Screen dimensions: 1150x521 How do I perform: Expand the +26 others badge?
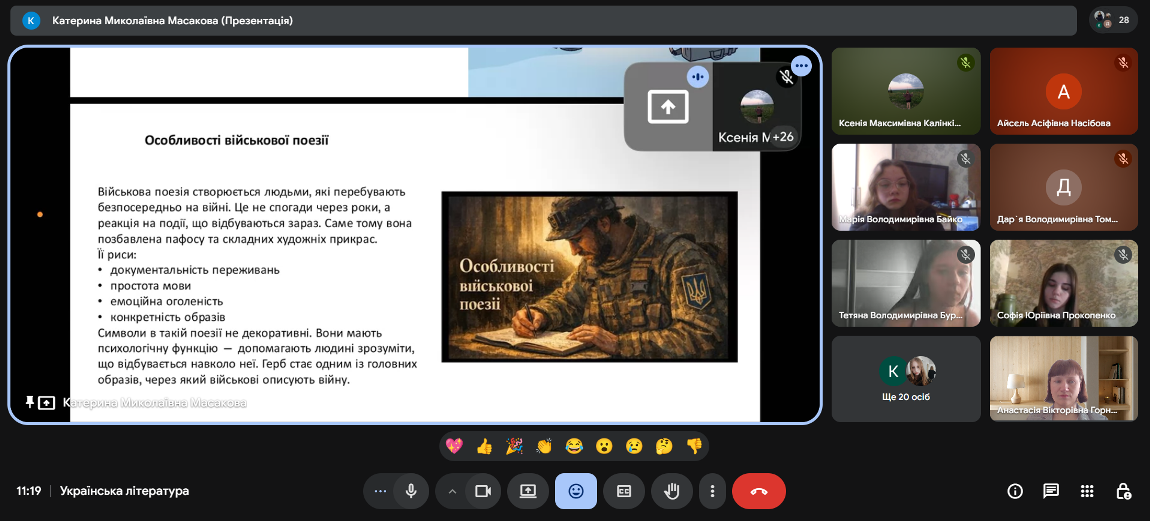(783, 136)
